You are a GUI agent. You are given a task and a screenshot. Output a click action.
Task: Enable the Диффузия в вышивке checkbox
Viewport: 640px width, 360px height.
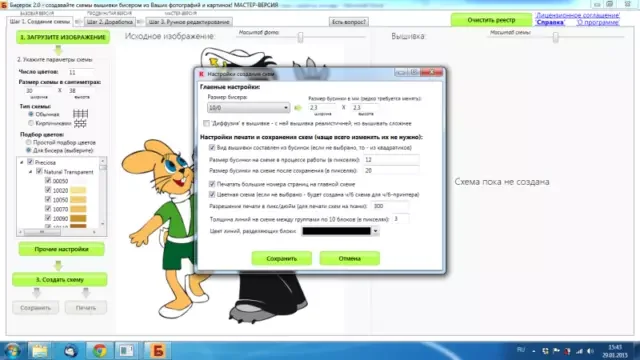point(207,123)
